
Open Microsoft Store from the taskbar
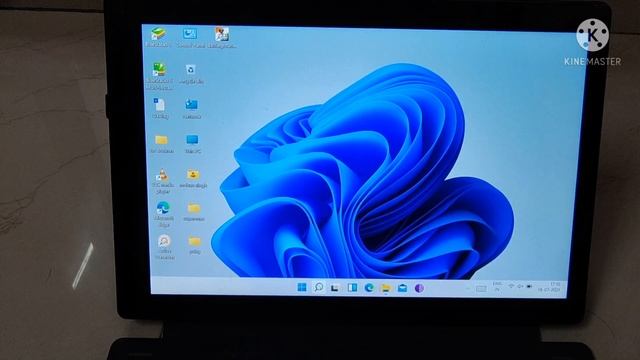click(402, 288)
